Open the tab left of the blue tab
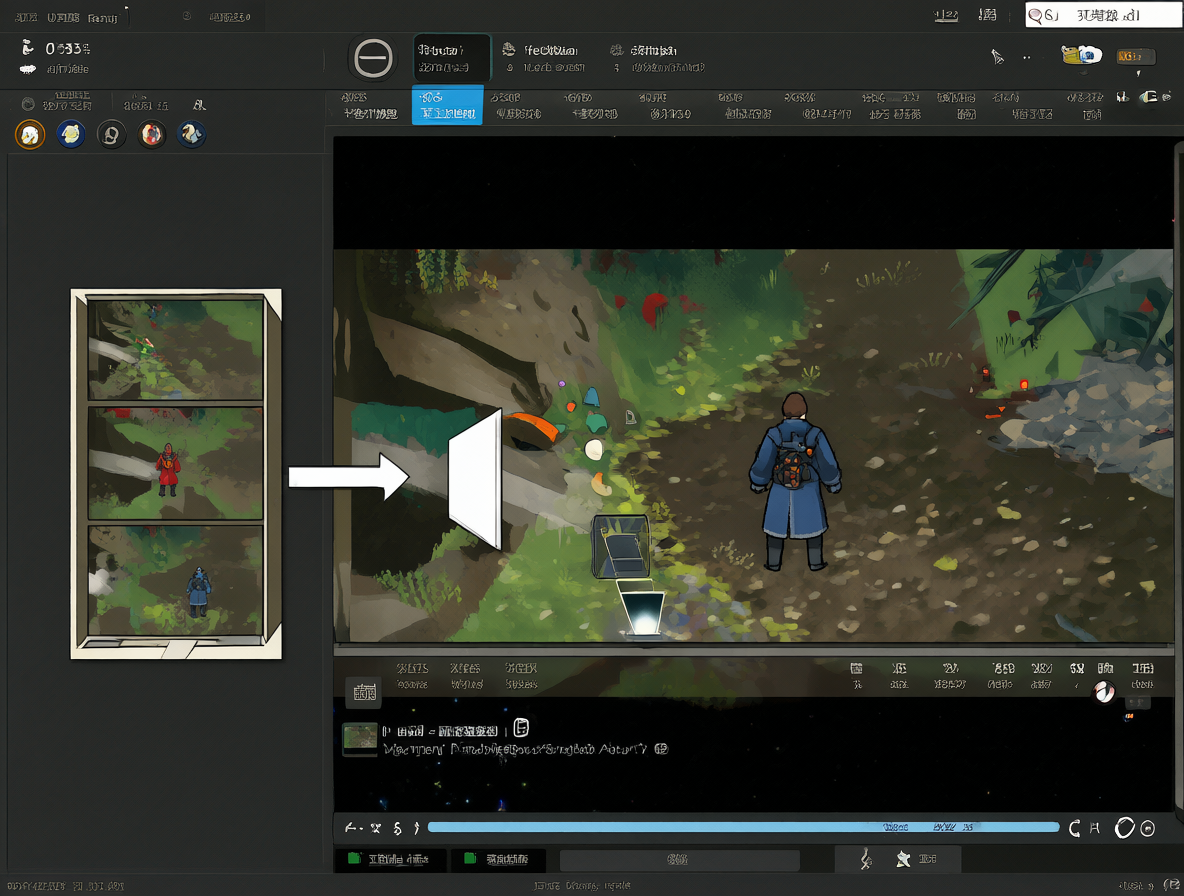Viewport: 1184px width, 896px height. point(370,105)
